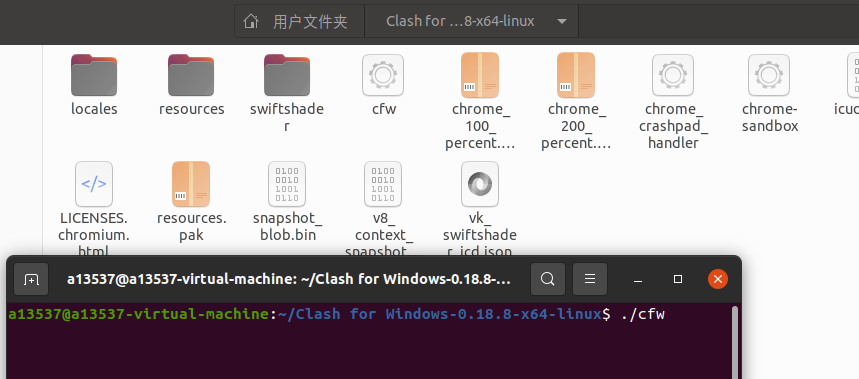Open a new terminal tab
The width and height of the screenshot is (859, 379).
pos(31,279)
